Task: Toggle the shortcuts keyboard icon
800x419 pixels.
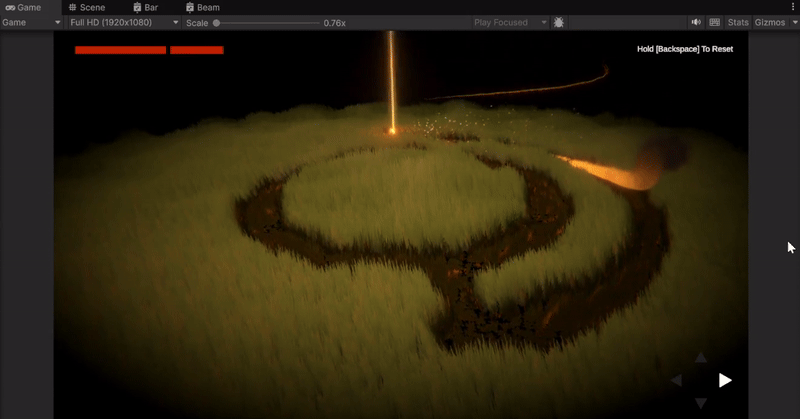Action: click(715, 22)
